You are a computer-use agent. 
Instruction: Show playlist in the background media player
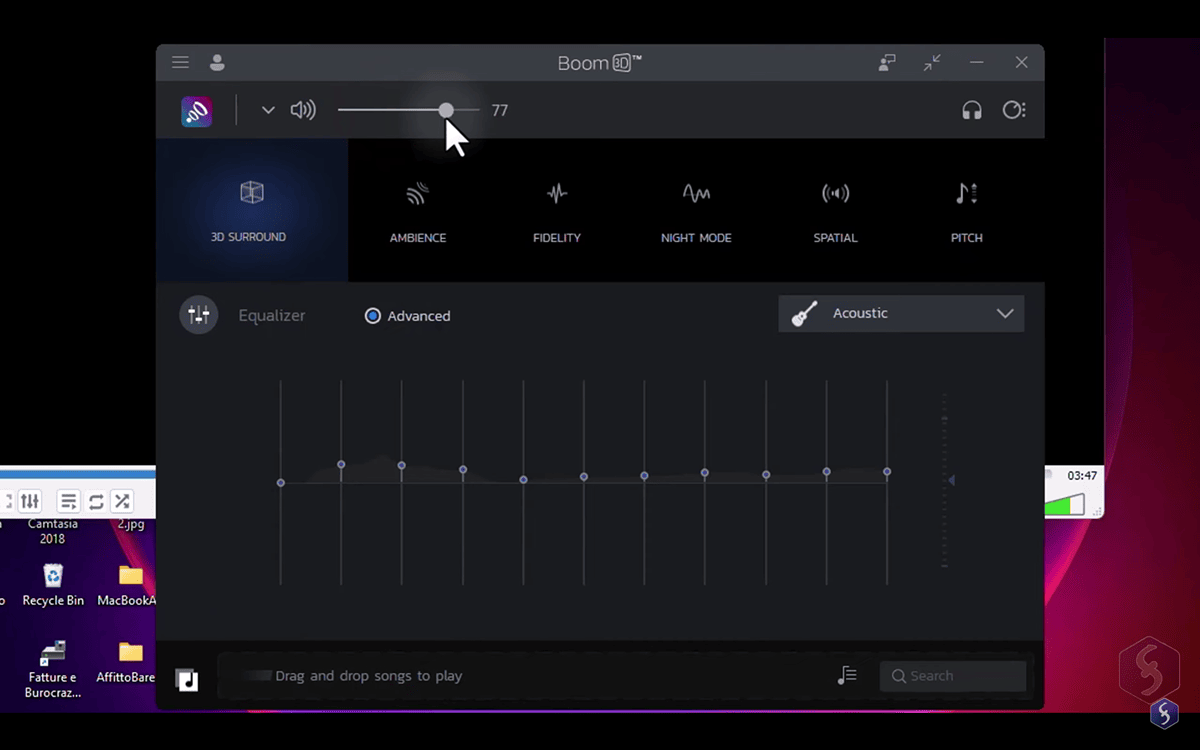pos(68,501)
